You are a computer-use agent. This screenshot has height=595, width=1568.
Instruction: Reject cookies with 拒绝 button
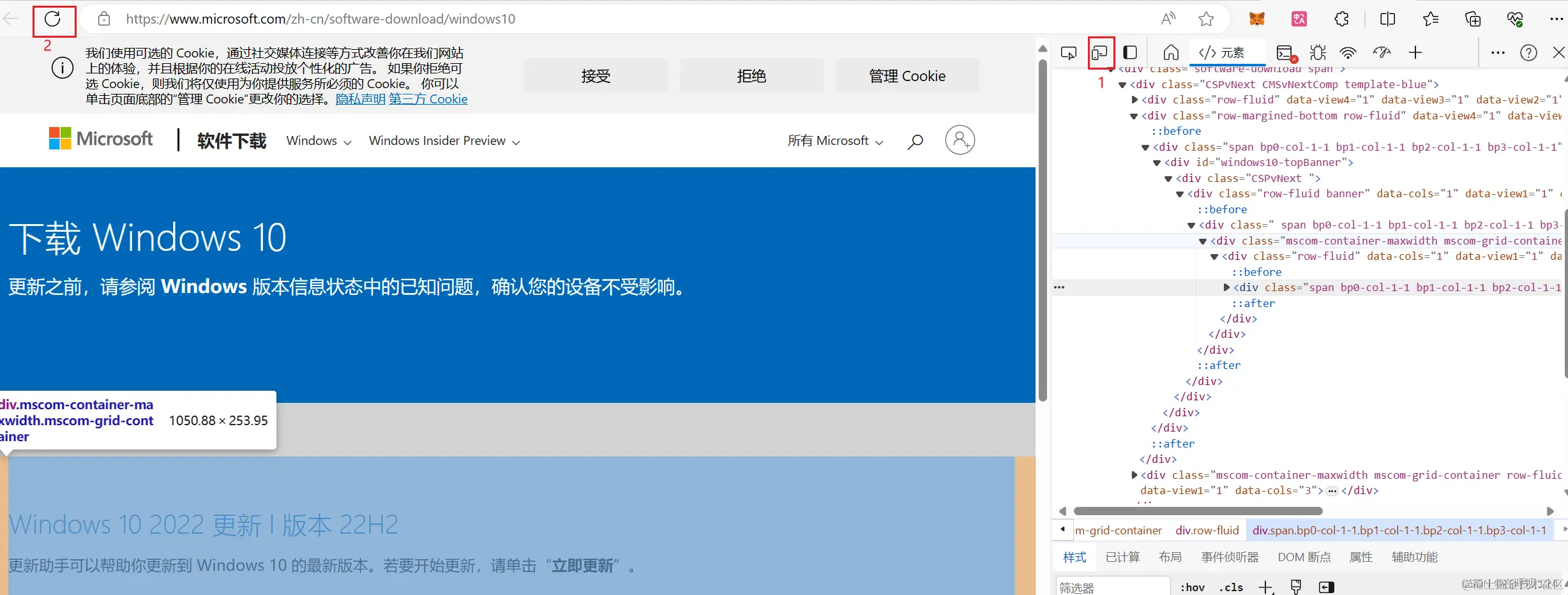pyautogui.click(x=751, y=75)
